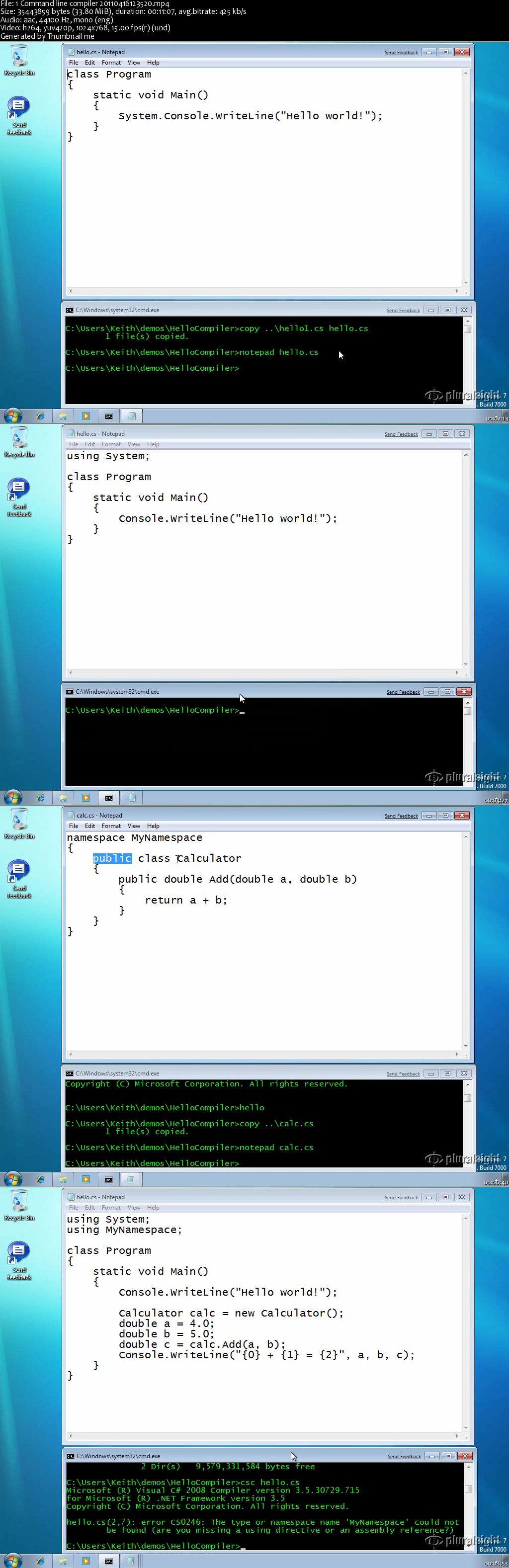Click cmd.exe title icon above copy hello1.cs output
This screenshot has width=509, height=1568.
(70, 310)
